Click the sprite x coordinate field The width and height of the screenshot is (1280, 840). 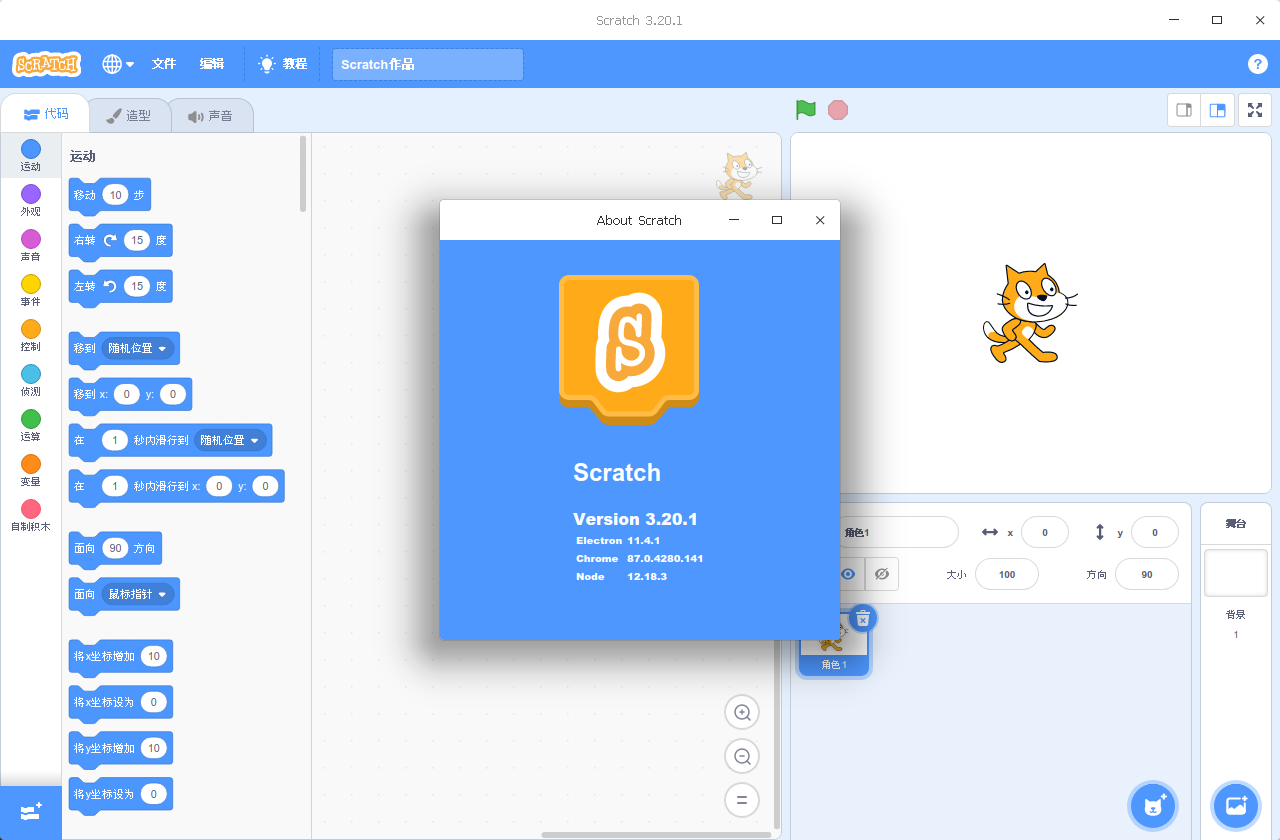[x=1044, y=533]
